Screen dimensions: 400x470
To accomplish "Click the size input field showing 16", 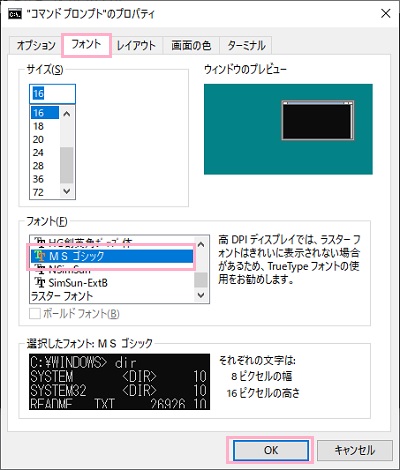I will click(x=52, y=94).
